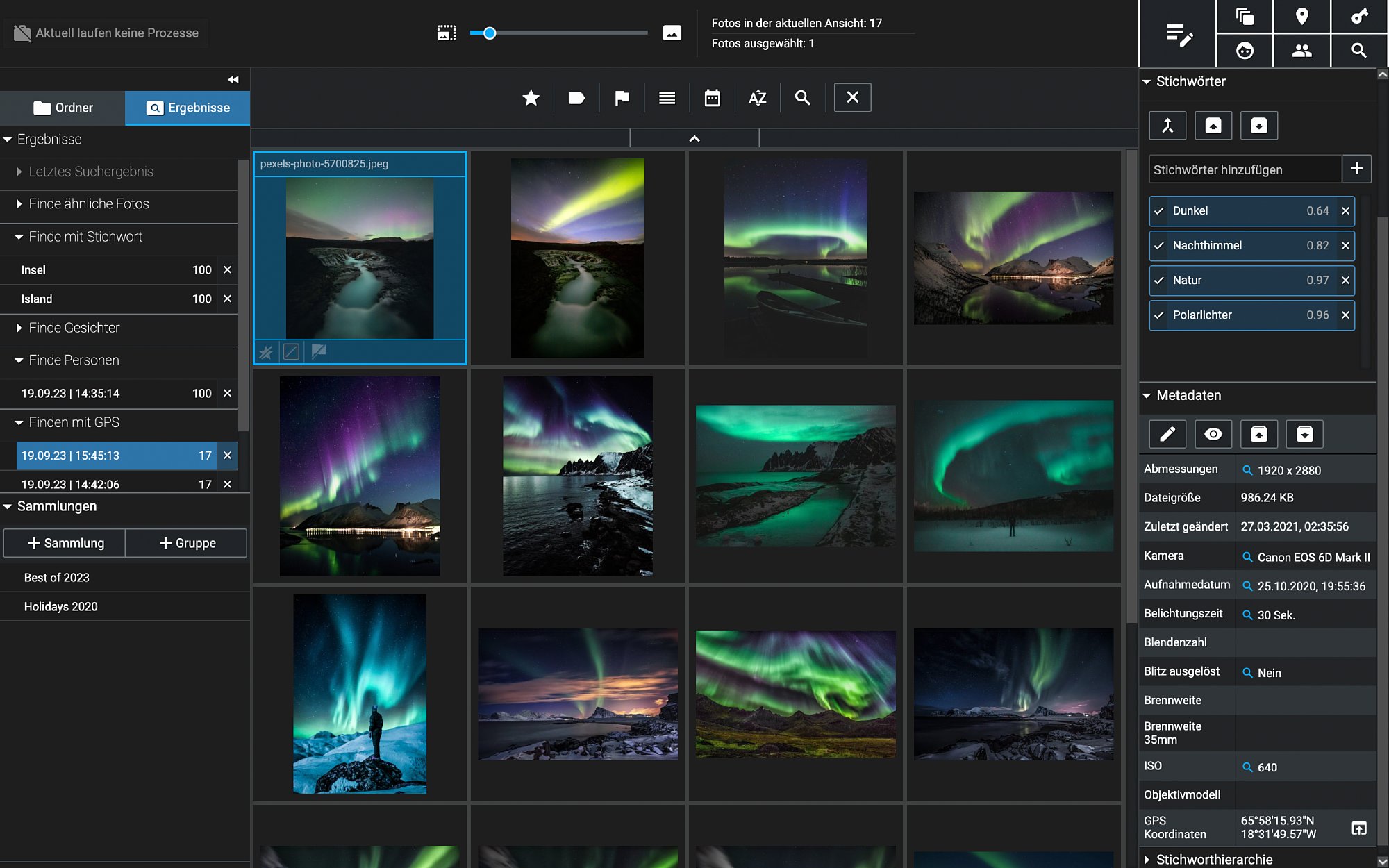Expand the Stichworthierarchie section
Screen dimensions: 1389x868
click(x=1147, y=860)
